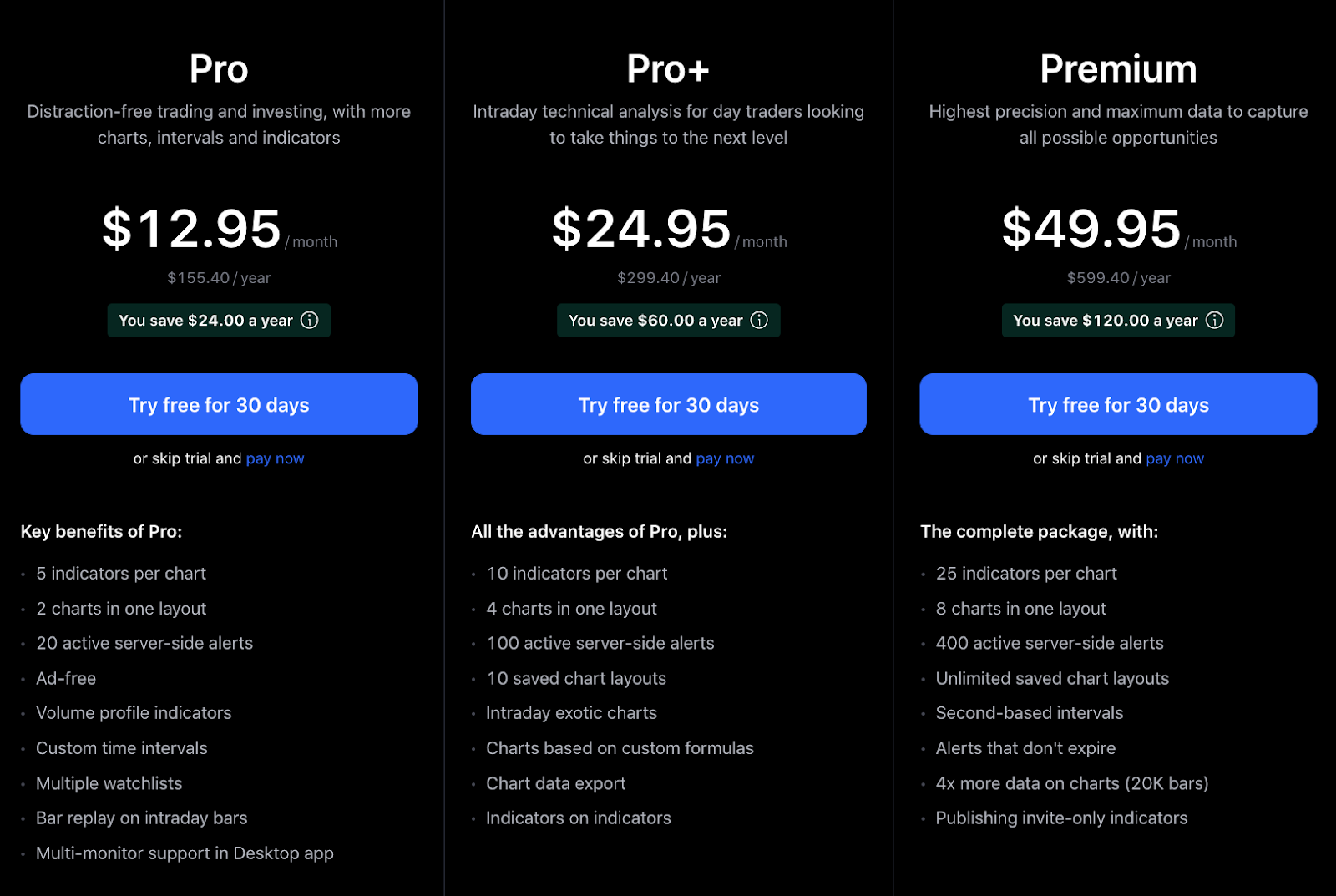Click the "You save $120.00 a year" badge

(x=1118, y=321)
